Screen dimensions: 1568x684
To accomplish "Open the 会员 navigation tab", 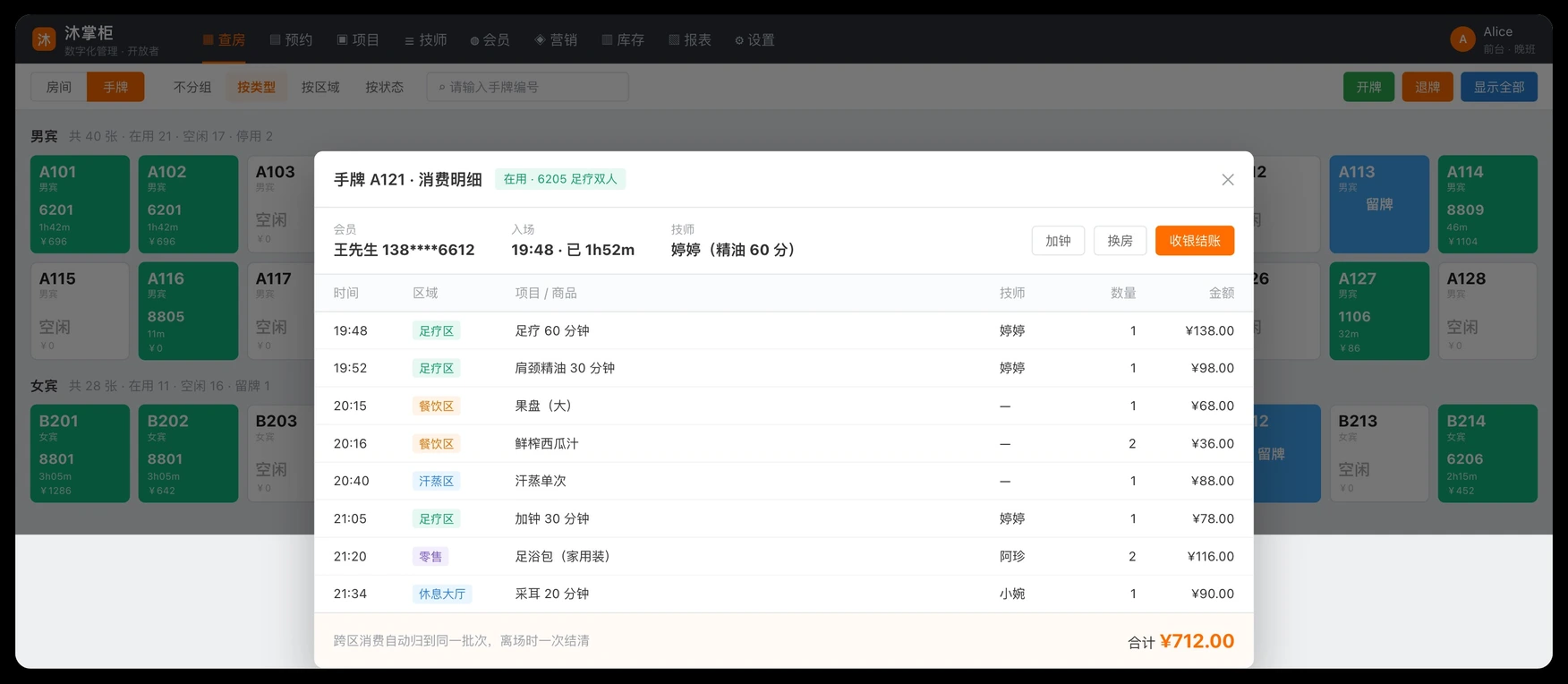I will tap(490, 40).
